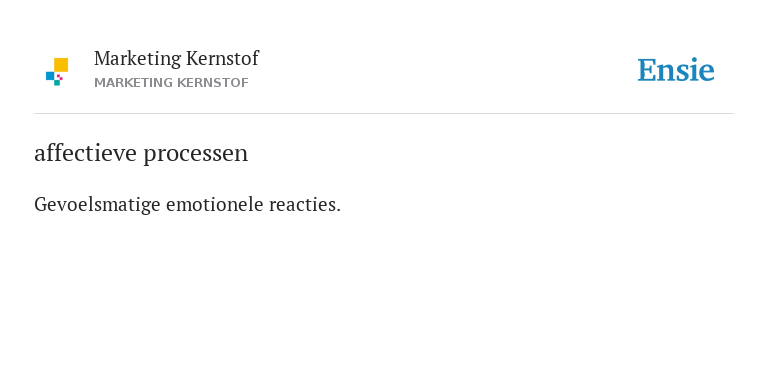The width and height of the screenshot is (768, 384).
Task: Click the horizontal divider line below header
Action: click(x=384, y=114)
